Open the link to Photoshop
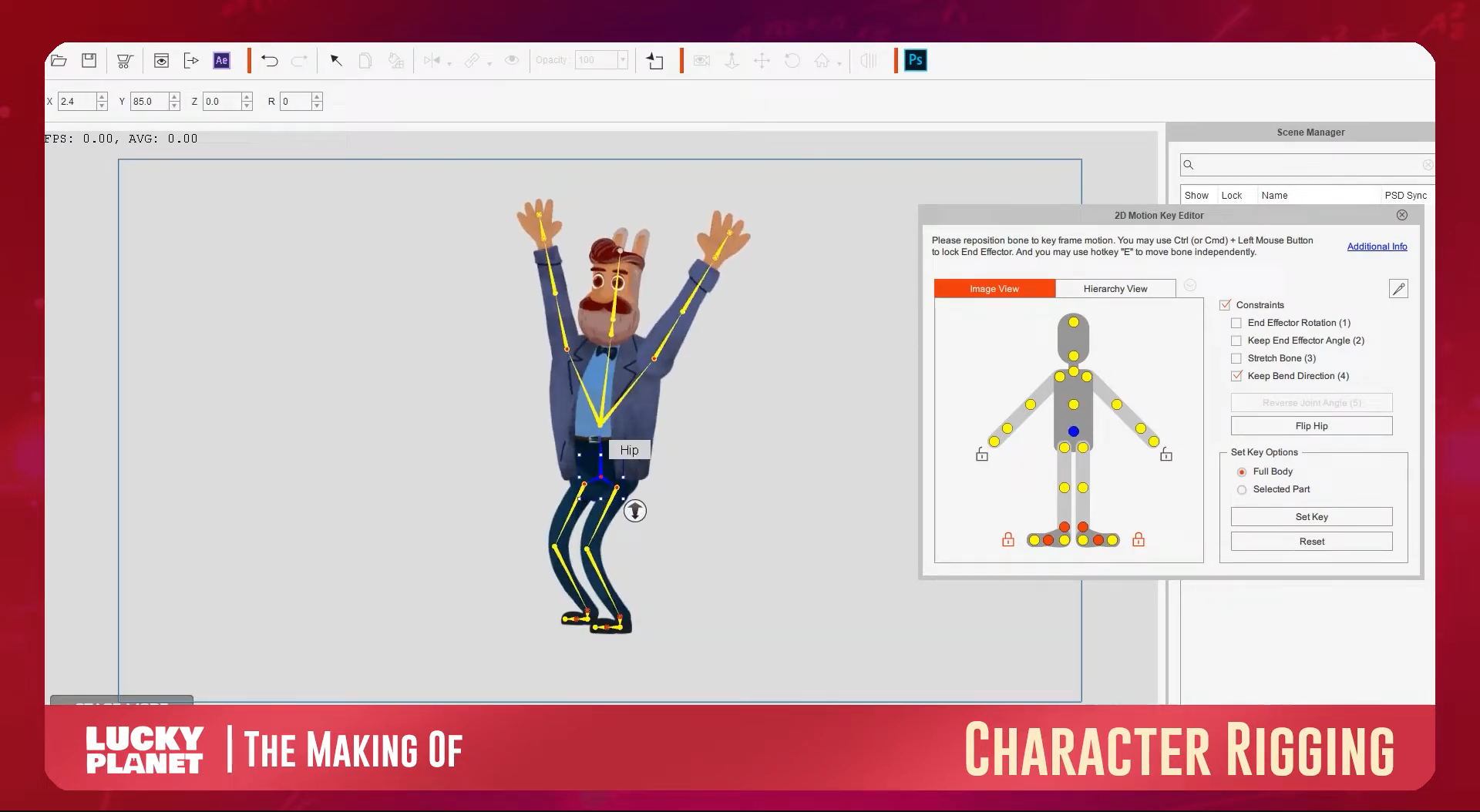 pos(914,60)
